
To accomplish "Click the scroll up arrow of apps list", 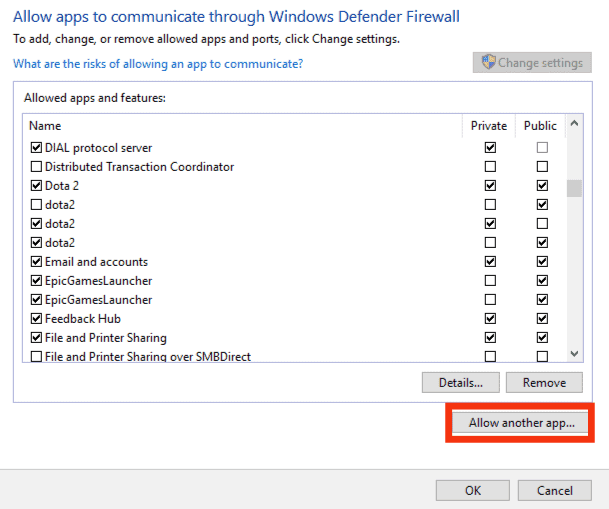I will coord(574,123).
